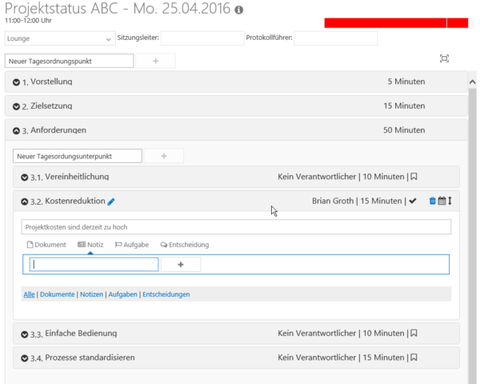Delete Kostenreduktion with the trash icon
Image resolution: width=480 pixels, height=384 pixels.
tap(432, 201)
